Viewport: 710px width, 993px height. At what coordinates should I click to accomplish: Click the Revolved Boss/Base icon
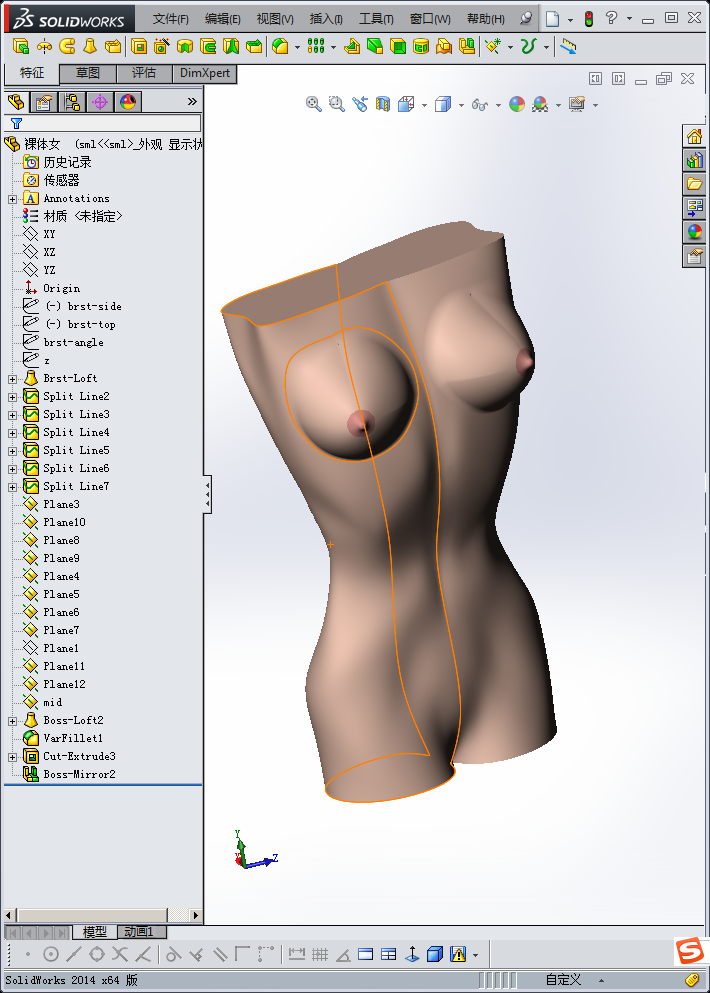click(x=44, y=46)
